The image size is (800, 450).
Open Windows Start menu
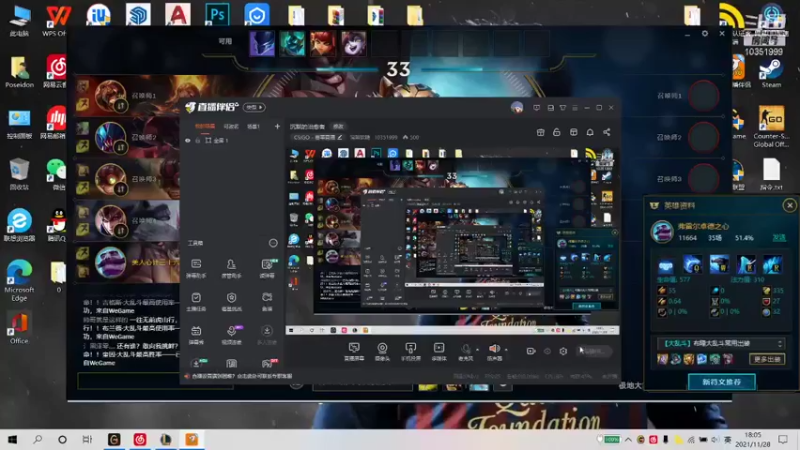12,439
